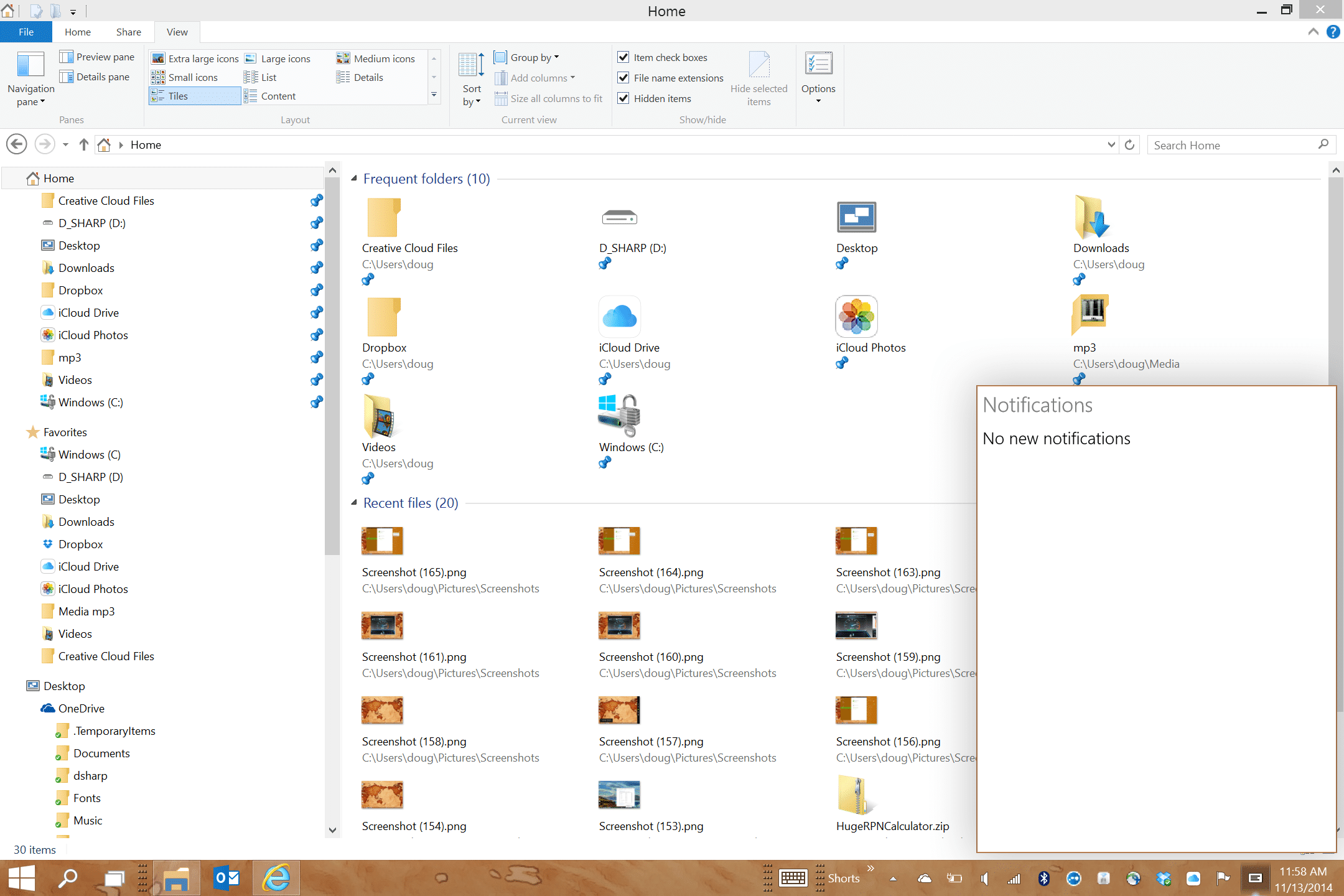Minimize the ribbon with the chevron
1344x896 pixels.
tap(1314, 32)
